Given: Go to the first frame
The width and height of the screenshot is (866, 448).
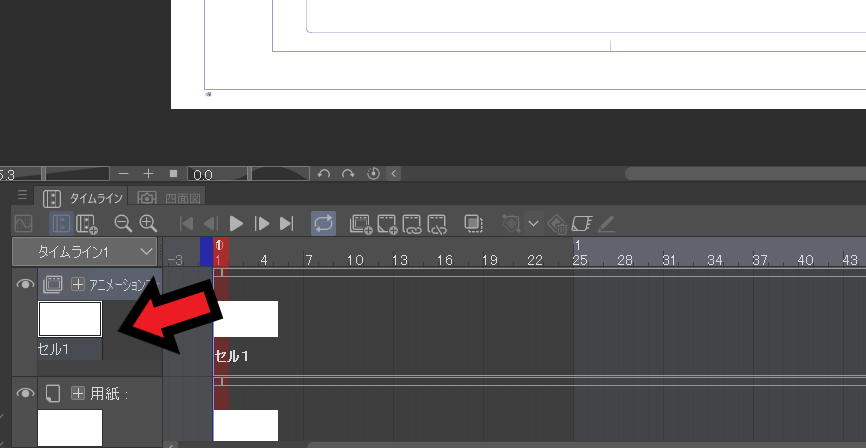Looking at the screenshot, I should click(x=187, y=224).
